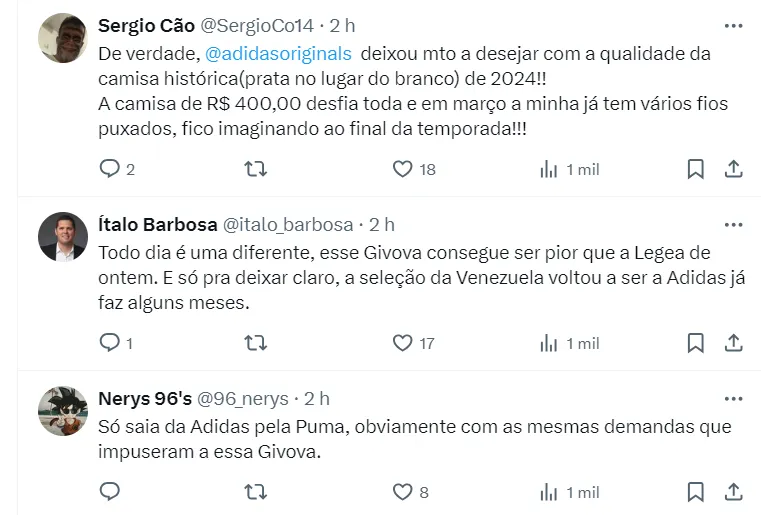The width and height of the screenshot is (761, 515).
Task: Share Sergio Cão's tweet
Action: point(733,169)
